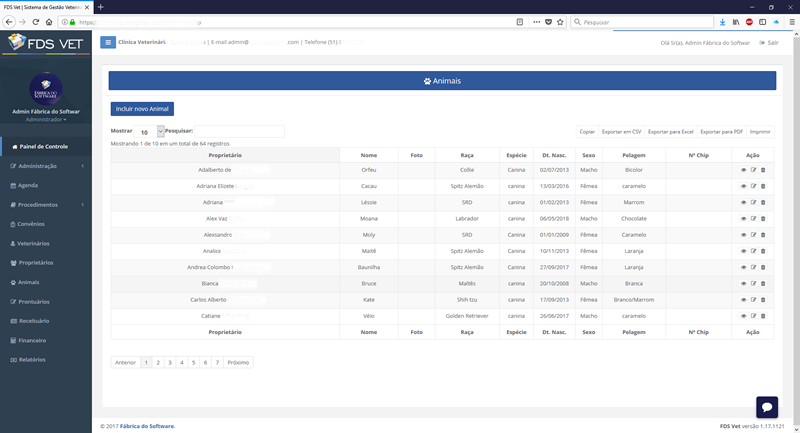Click Exportar para PDF button
800x433 pixels.
pyautogui.click(x=721, y=131)
